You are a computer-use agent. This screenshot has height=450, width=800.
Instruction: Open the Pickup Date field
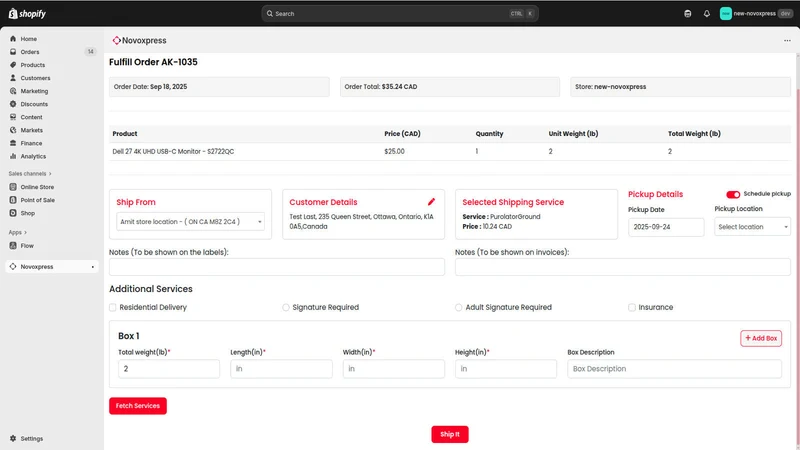[666, 227]
